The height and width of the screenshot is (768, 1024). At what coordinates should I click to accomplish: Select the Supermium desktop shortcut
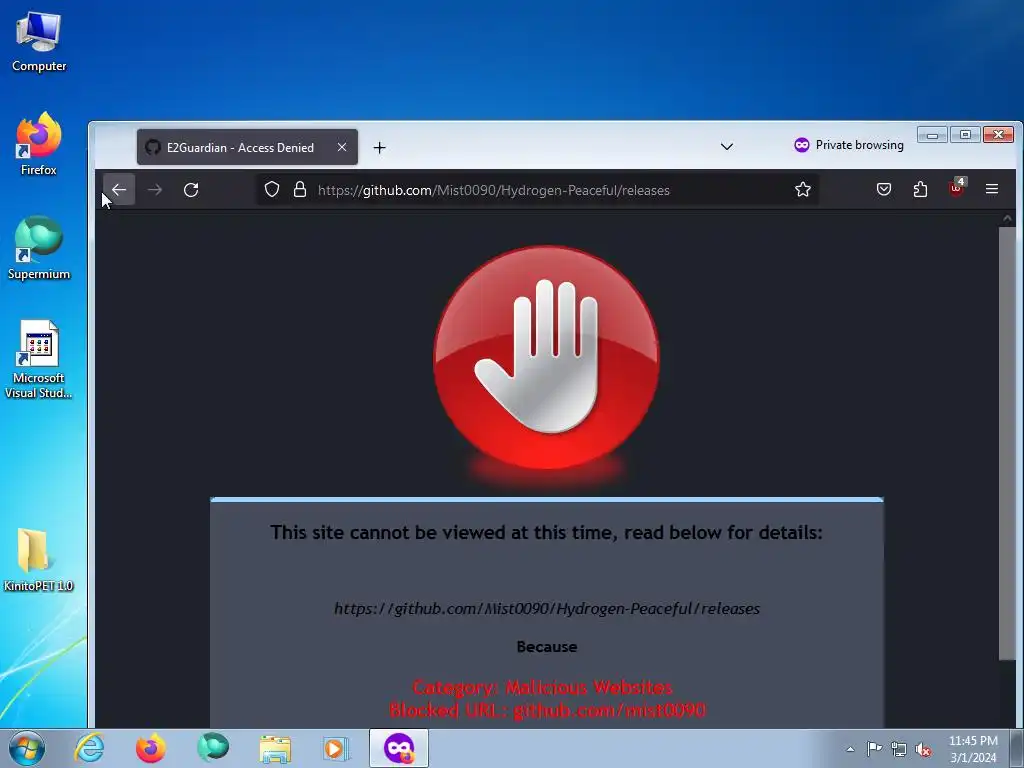tap(39, 248)
